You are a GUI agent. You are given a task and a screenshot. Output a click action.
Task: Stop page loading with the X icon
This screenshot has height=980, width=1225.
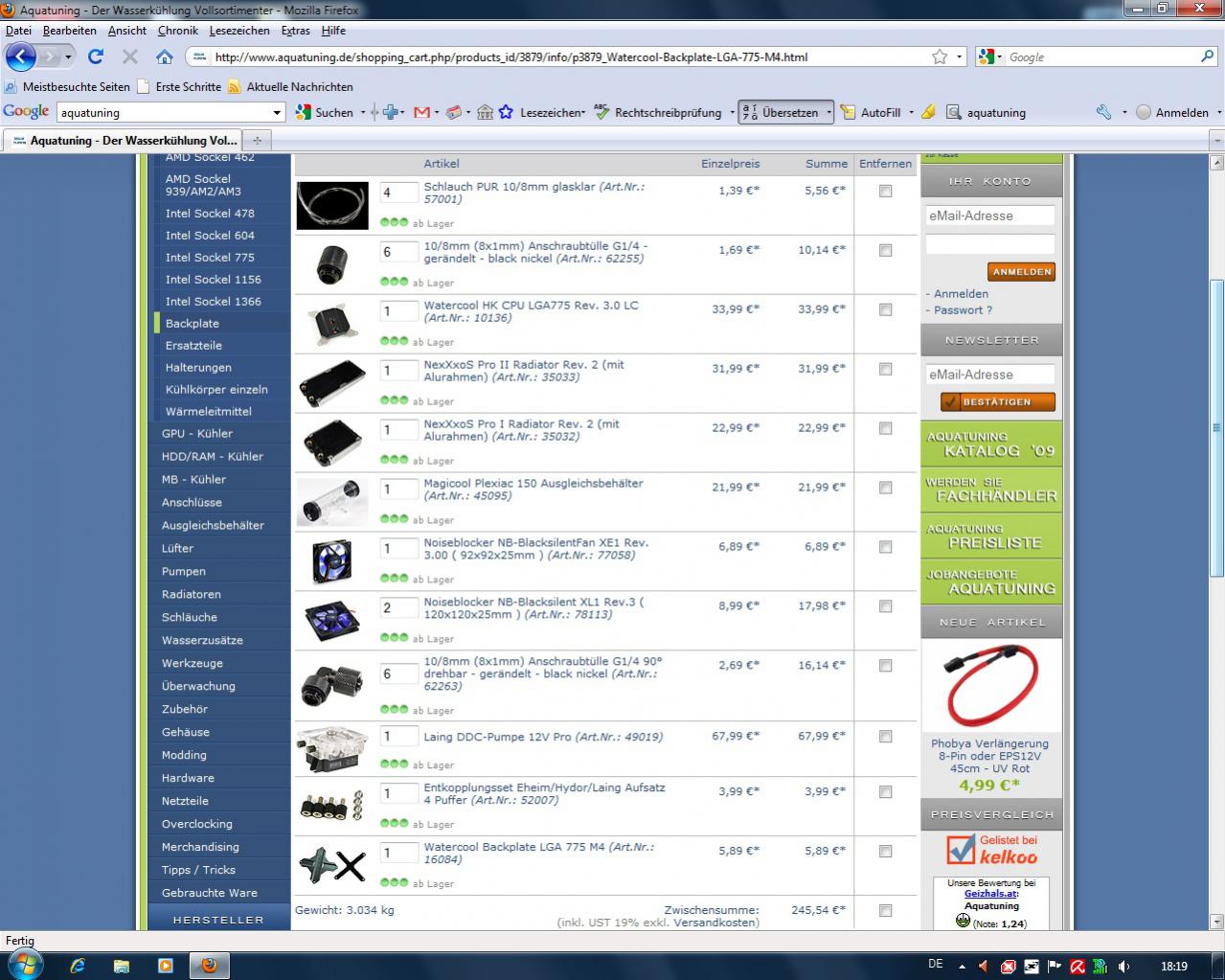click(130, 57)
